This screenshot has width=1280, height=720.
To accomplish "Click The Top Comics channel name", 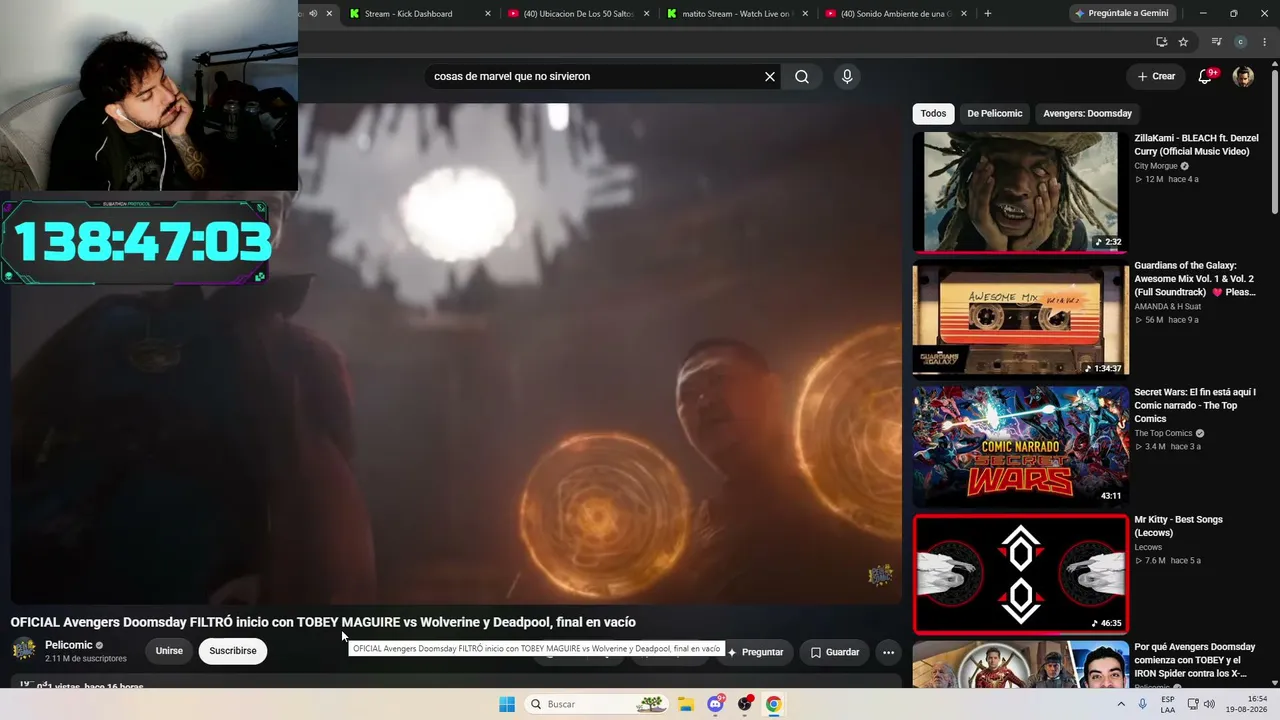I will [x=1163, y=433].
